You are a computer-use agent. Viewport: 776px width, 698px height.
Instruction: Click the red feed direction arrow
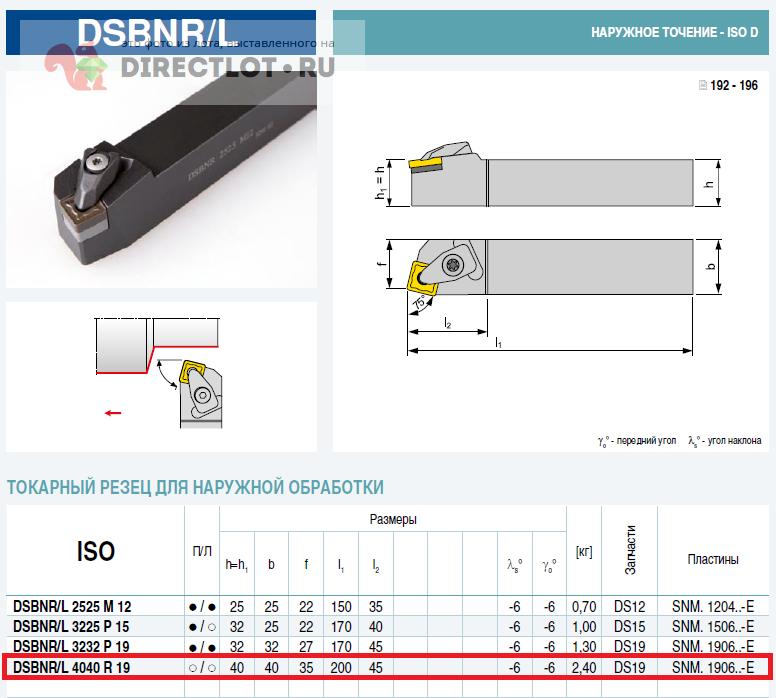point(113,412)
